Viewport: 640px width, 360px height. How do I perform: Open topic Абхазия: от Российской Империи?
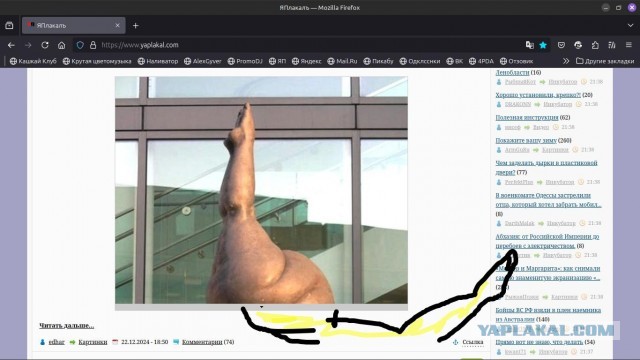[547, 241]
